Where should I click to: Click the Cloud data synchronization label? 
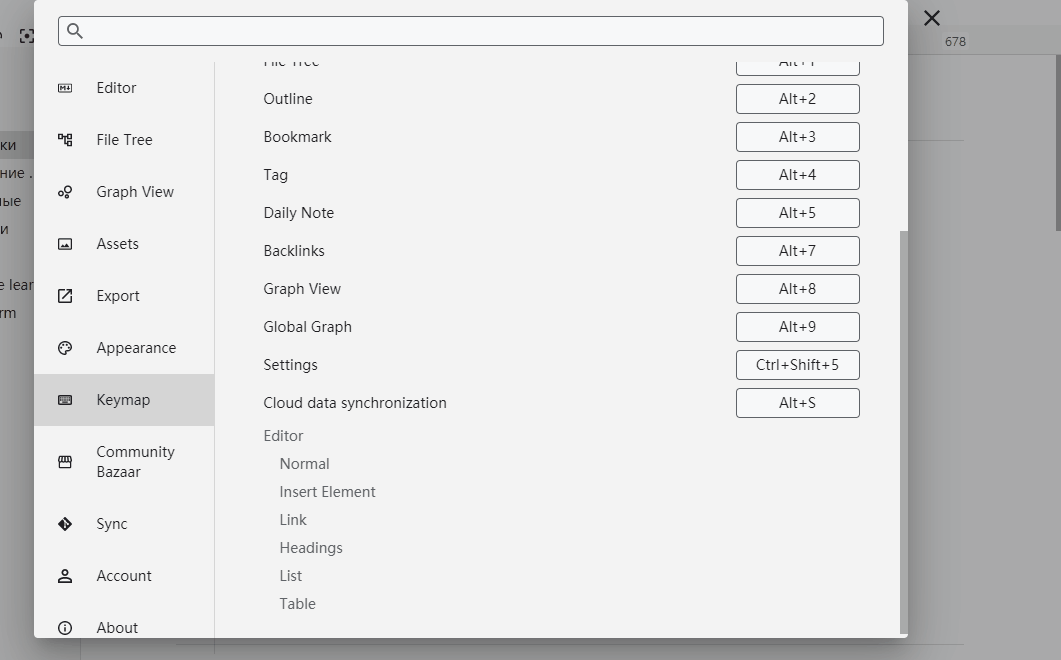[x=355, y=403]
